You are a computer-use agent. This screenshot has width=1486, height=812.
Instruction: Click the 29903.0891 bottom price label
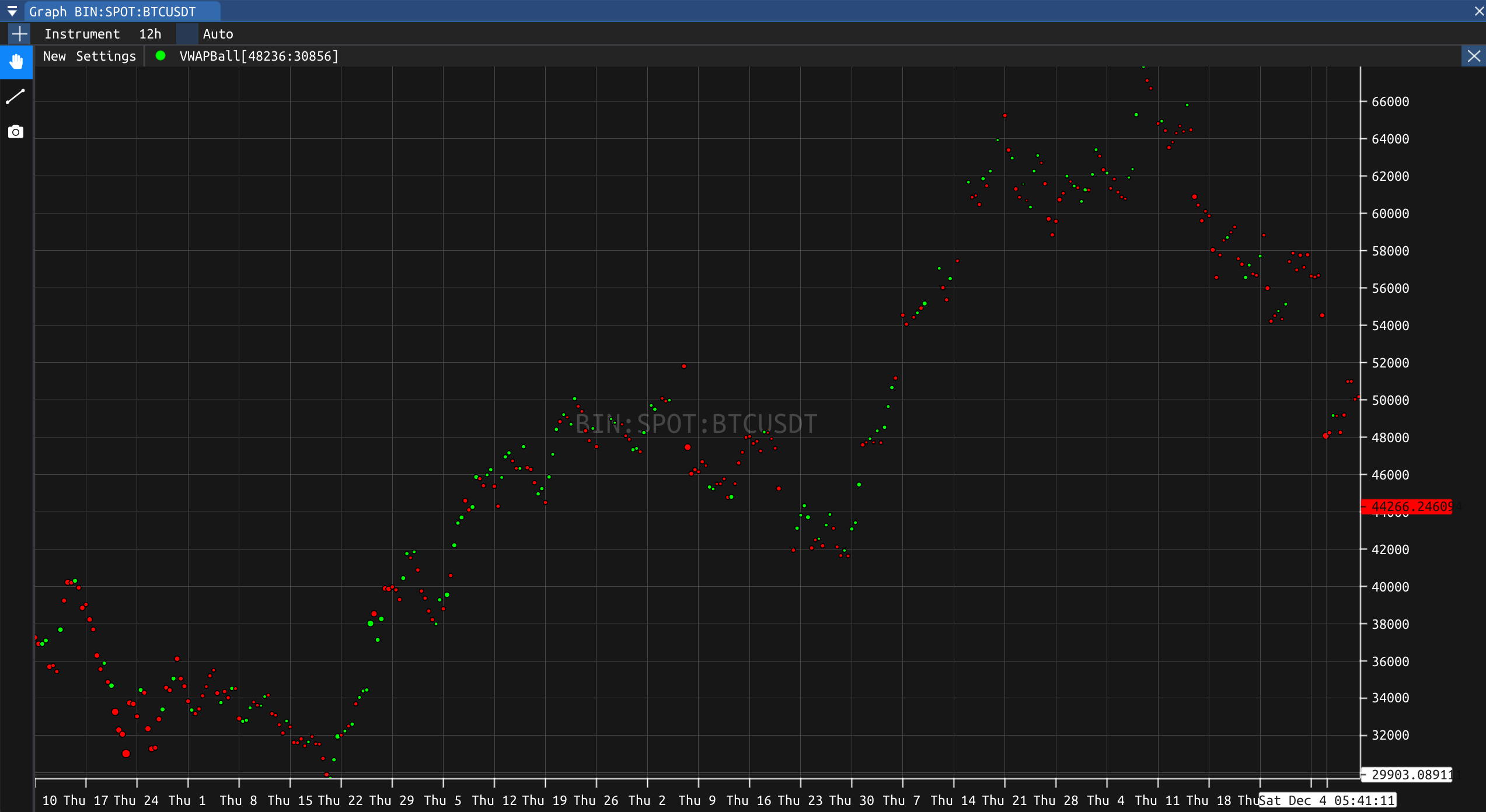(1407, 775)
